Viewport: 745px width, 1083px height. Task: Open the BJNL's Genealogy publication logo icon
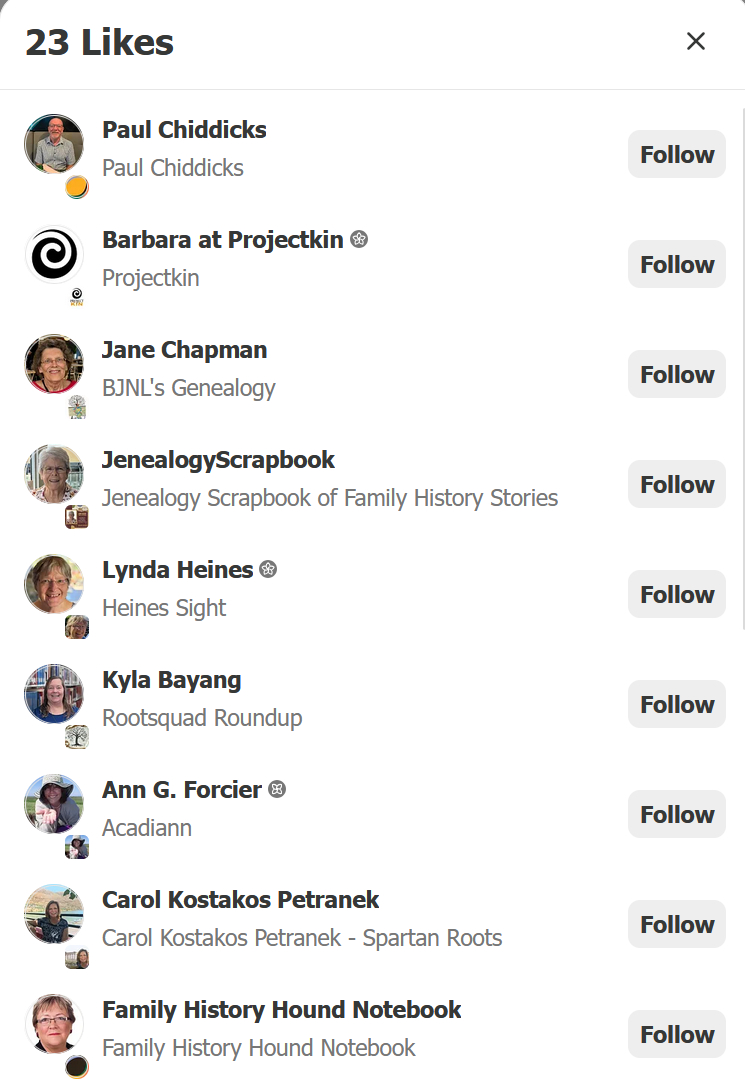[77, 407]
